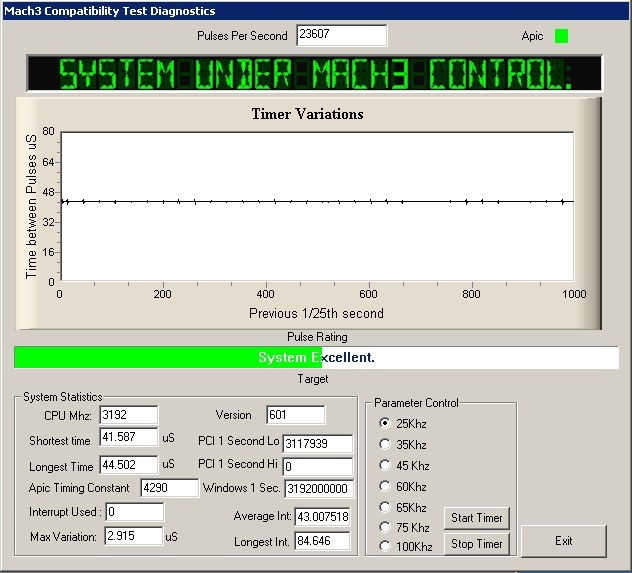Viewport: 632px width, 573px height.
Task: Select the 100Khz radio button
Action: pyautogui.click(x=385, y=546)
